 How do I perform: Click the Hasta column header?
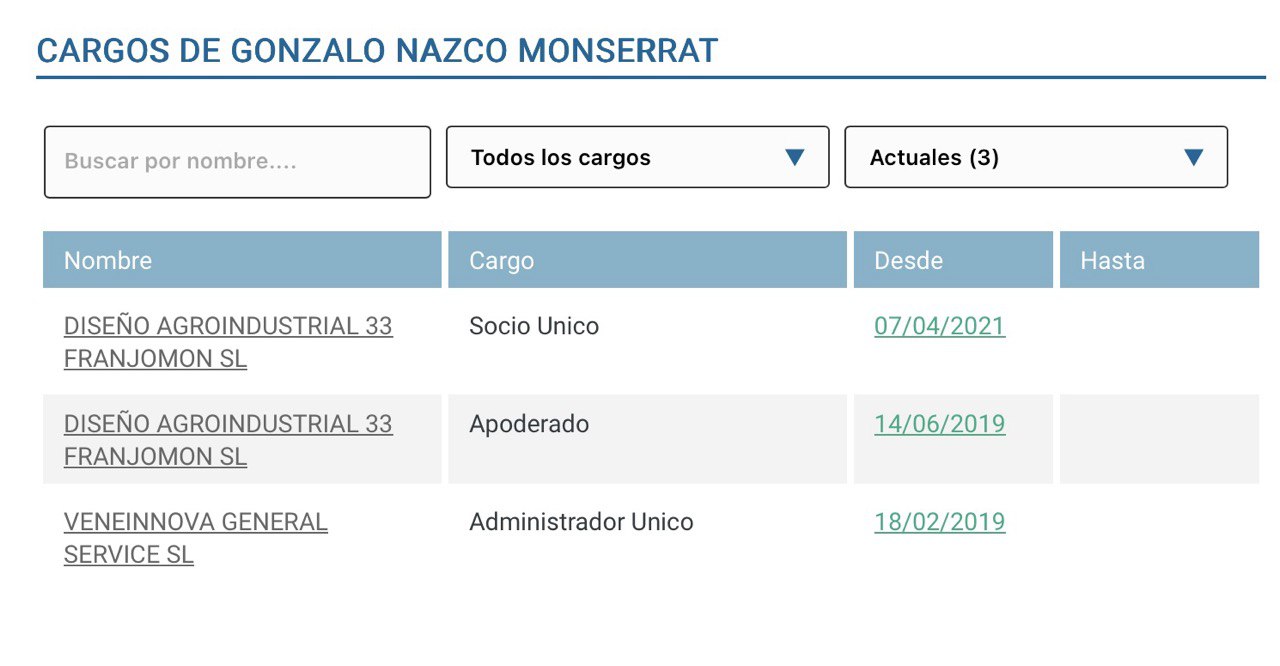[1112, 261]
